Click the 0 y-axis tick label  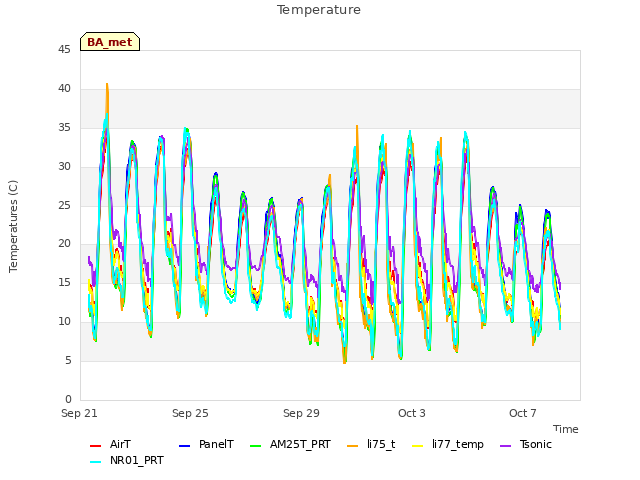click(68, 399)
